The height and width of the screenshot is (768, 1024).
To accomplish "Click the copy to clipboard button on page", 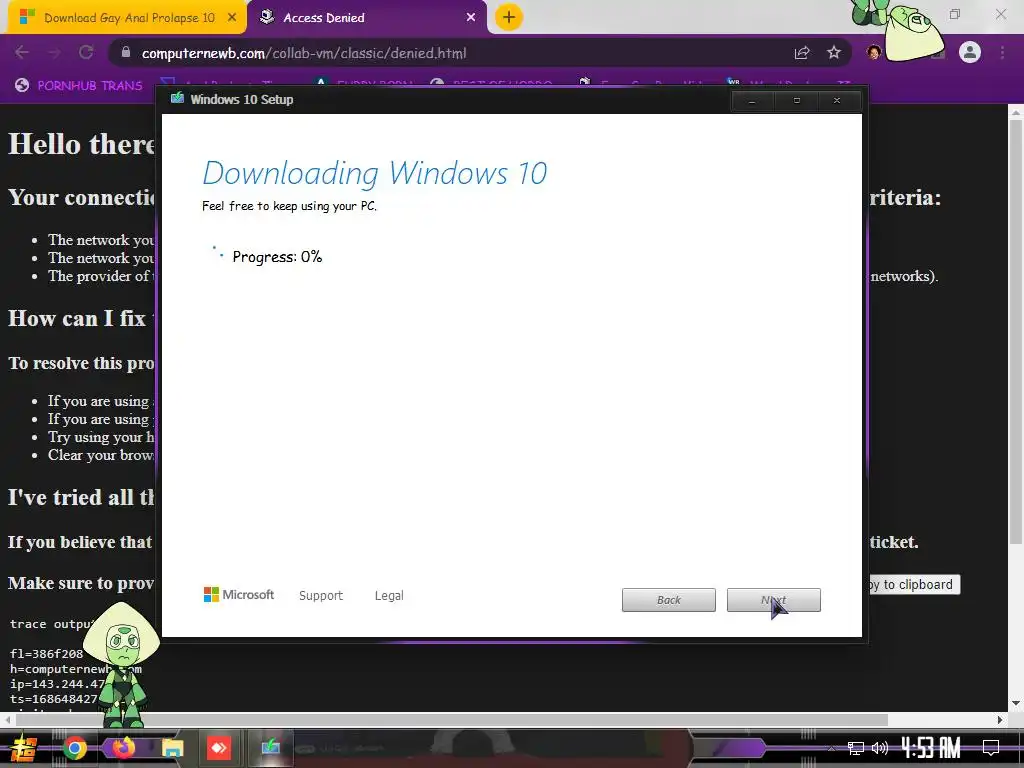I will tap(913, 584).
